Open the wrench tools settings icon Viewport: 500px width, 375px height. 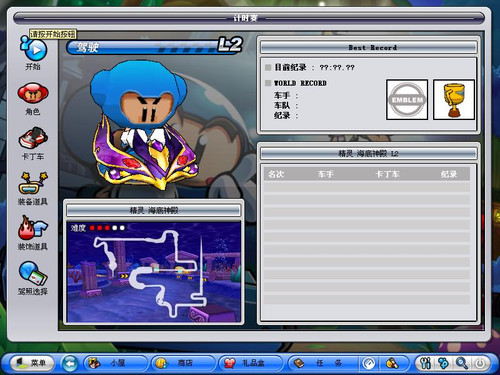pos(425,363)
